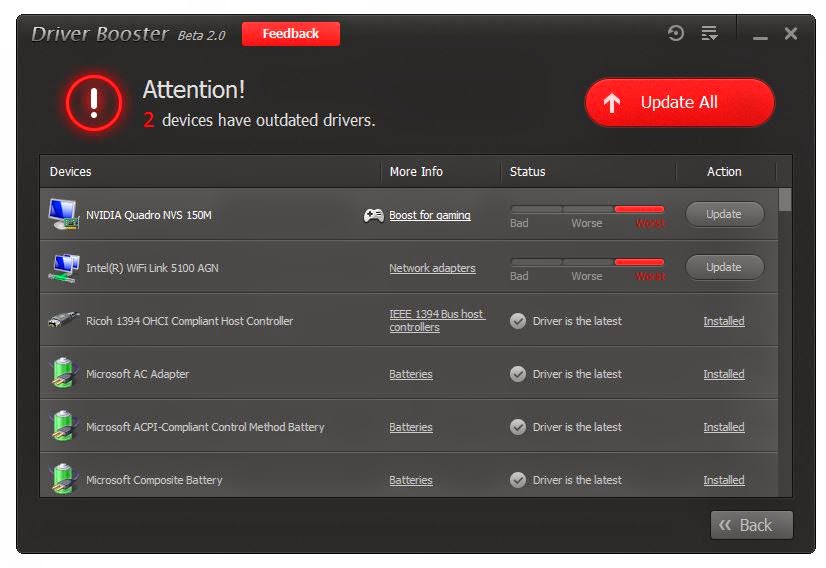Start updating all drivers with Update All
The width and height of the screenshot is (826, 568).
680,102
